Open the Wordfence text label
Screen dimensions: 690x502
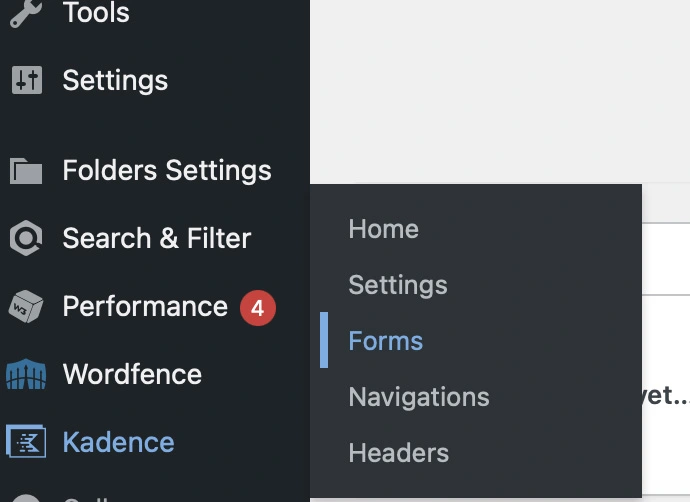tap(132, 374)
